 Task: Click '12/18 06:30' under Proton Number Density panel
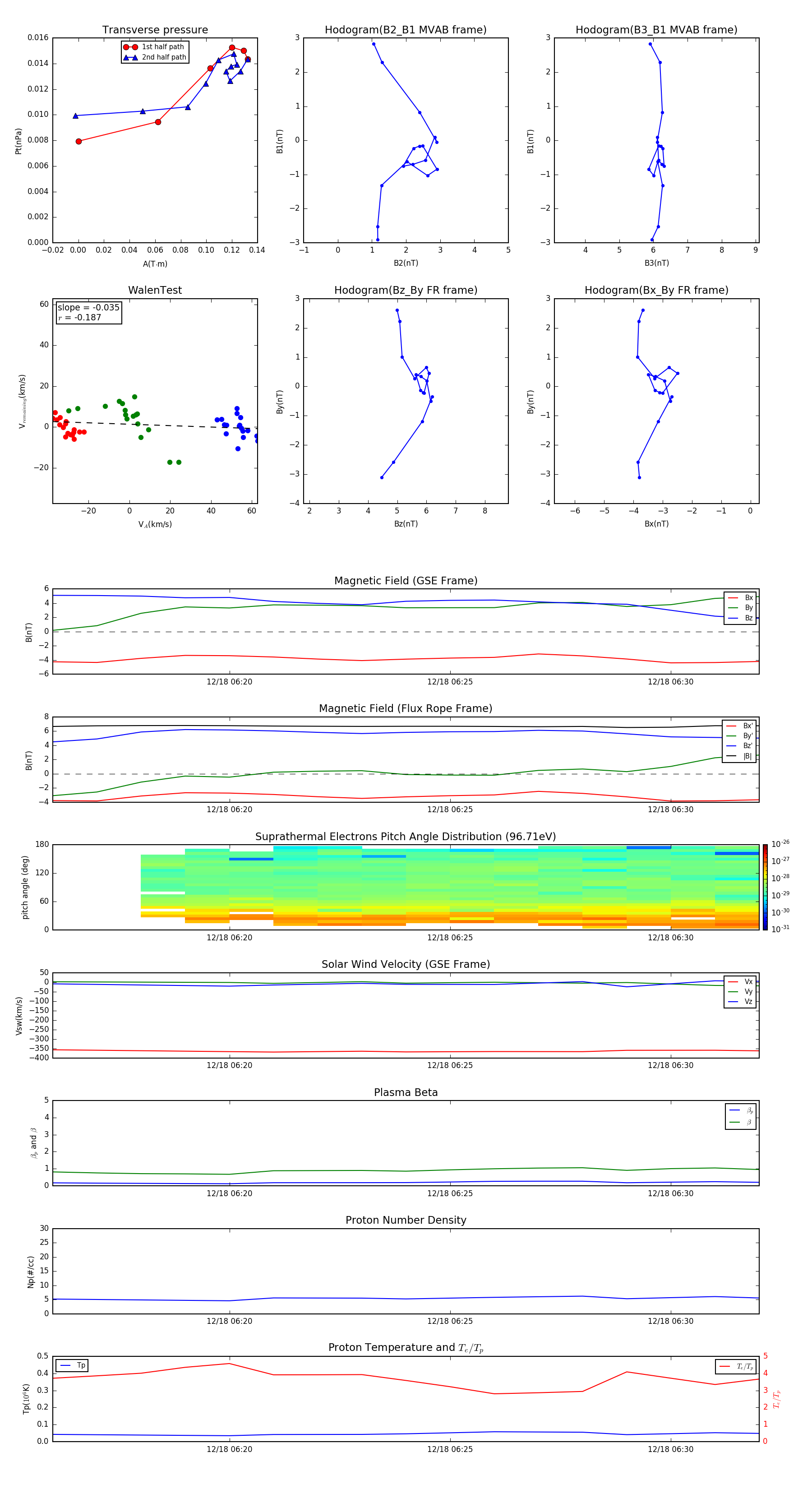(x=670, y=1321)
